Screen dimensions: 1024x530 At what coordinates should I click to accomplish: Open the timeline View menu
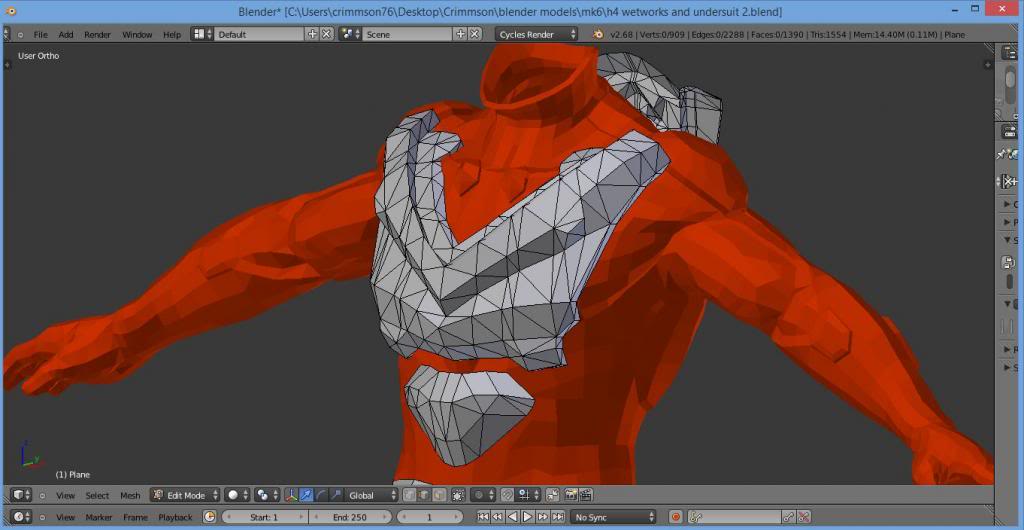click(x=65, y=517)
